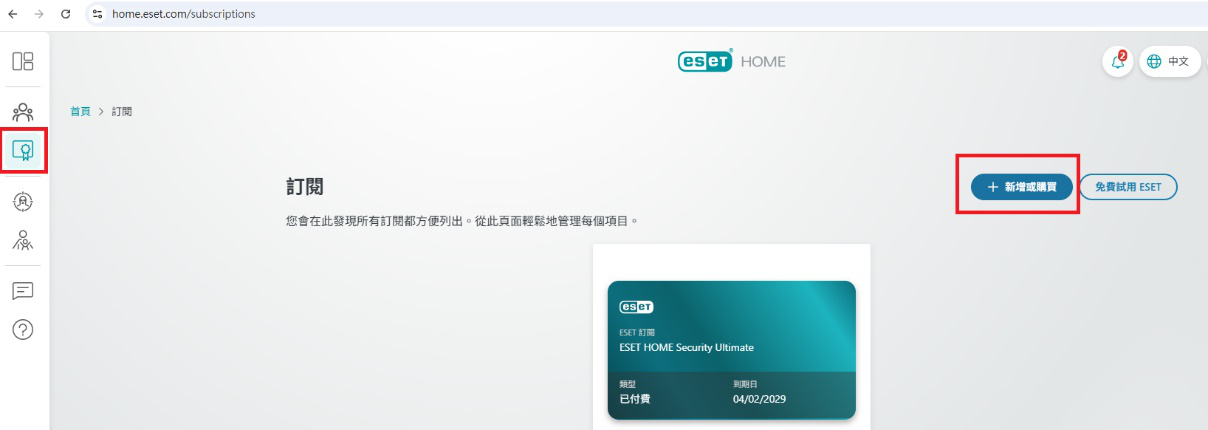Viewport: 1208px width, 430px height.
Task: Click the ESET HOME logo
Action: coord(732,61)
